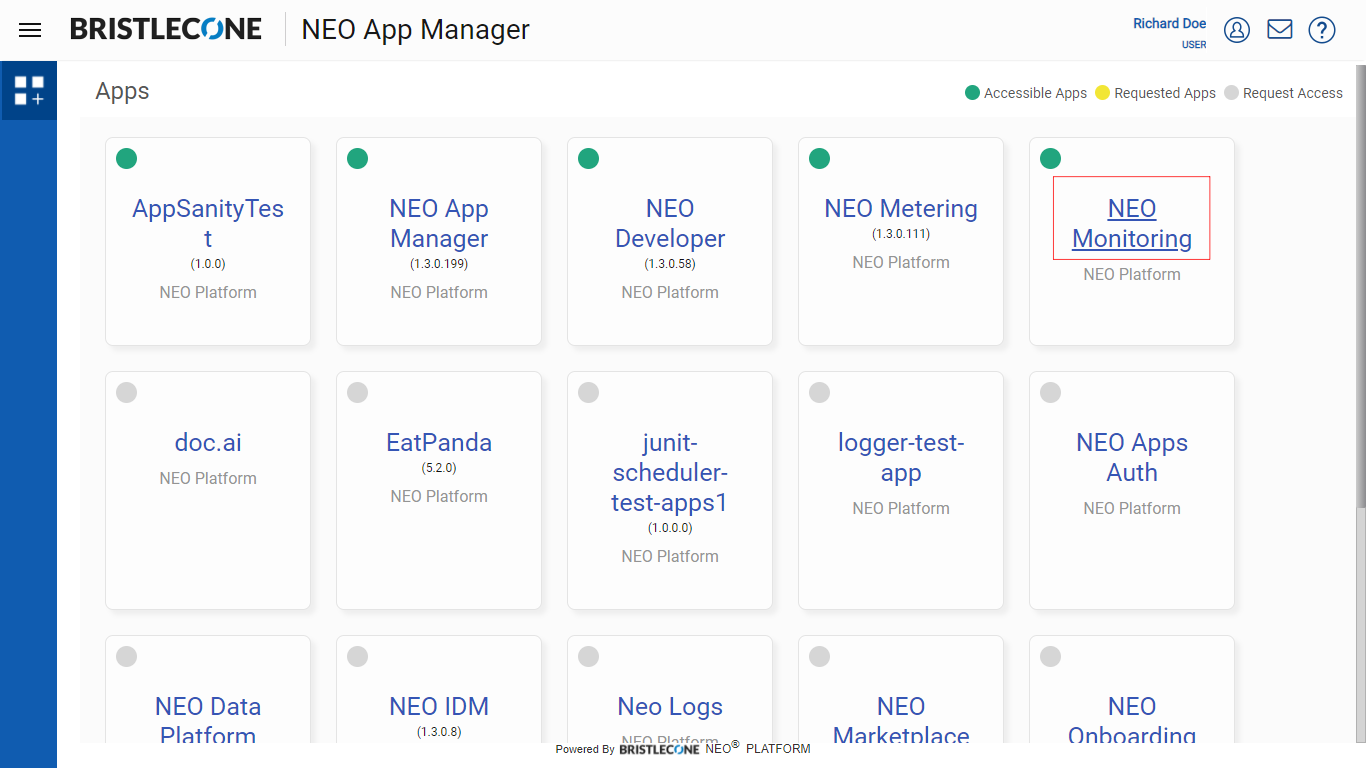Click version (1.3.0.111) text
The image size is (1366, 768).
(901, 234)
